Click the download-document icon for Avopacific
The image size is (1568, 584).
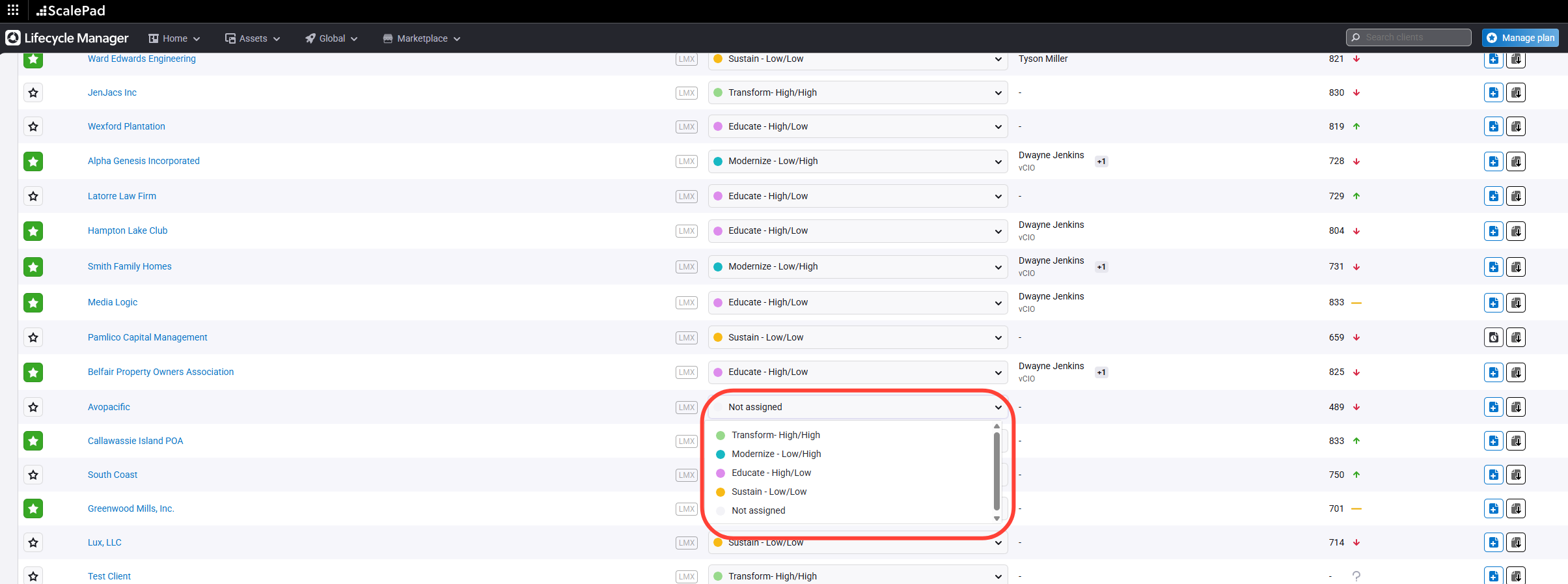click(1516, 407)
